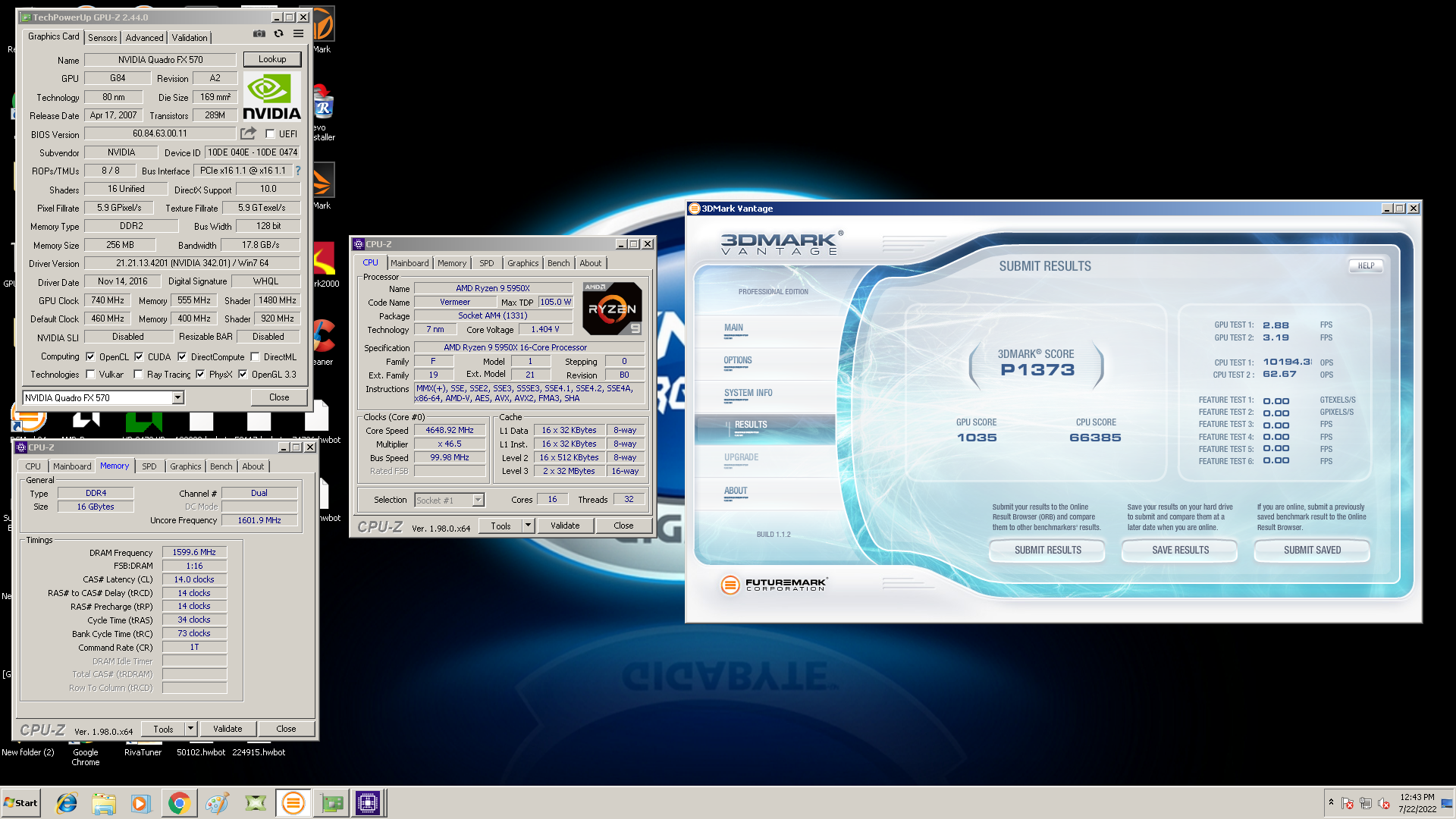Click the bus interface question mark in GPU-Z
1456x819 pixels.
[298, 171]
